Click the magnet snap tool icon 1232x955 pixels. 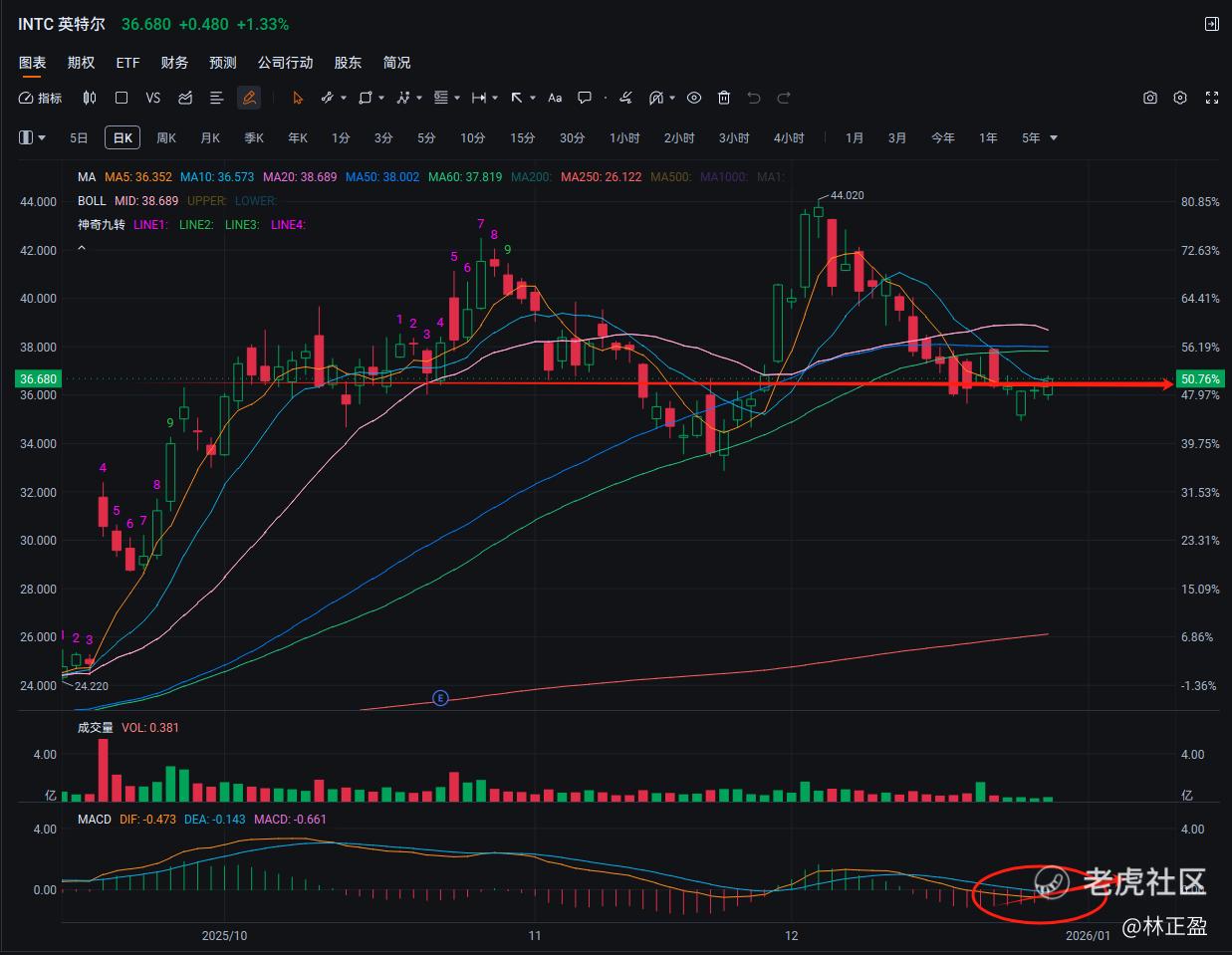click(656, 98)
